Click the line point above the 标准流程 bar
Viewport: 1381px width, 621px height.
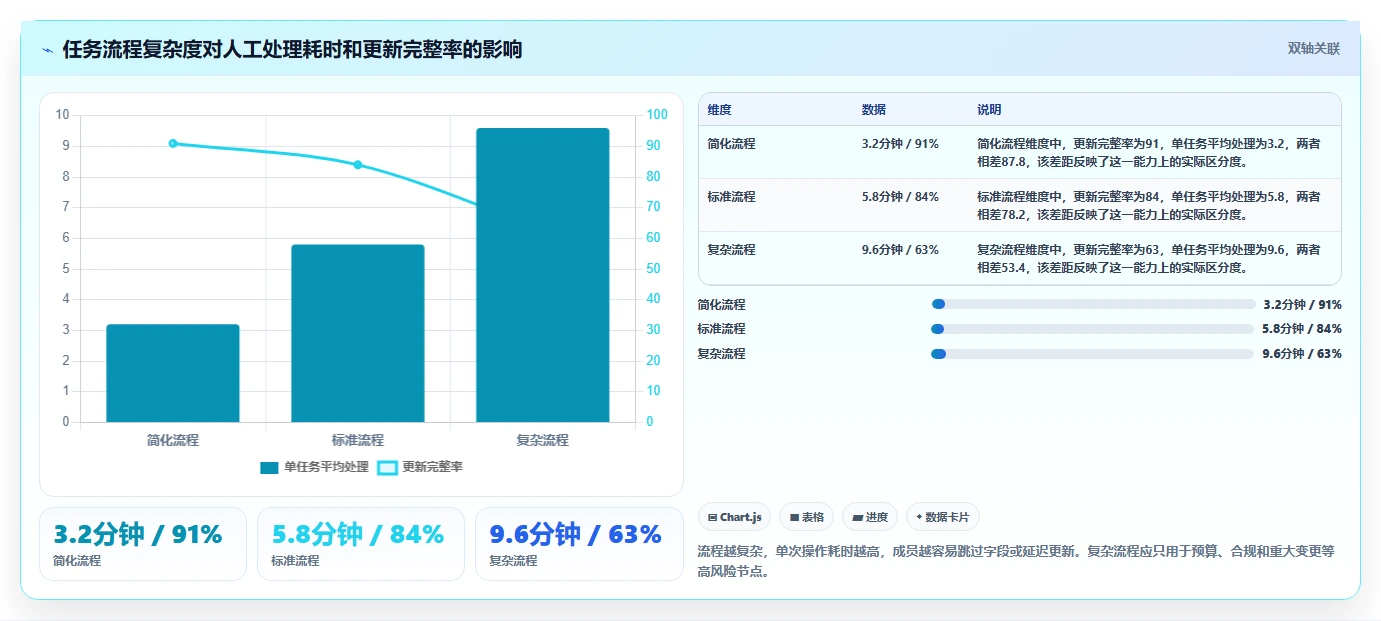click(358, 165)
